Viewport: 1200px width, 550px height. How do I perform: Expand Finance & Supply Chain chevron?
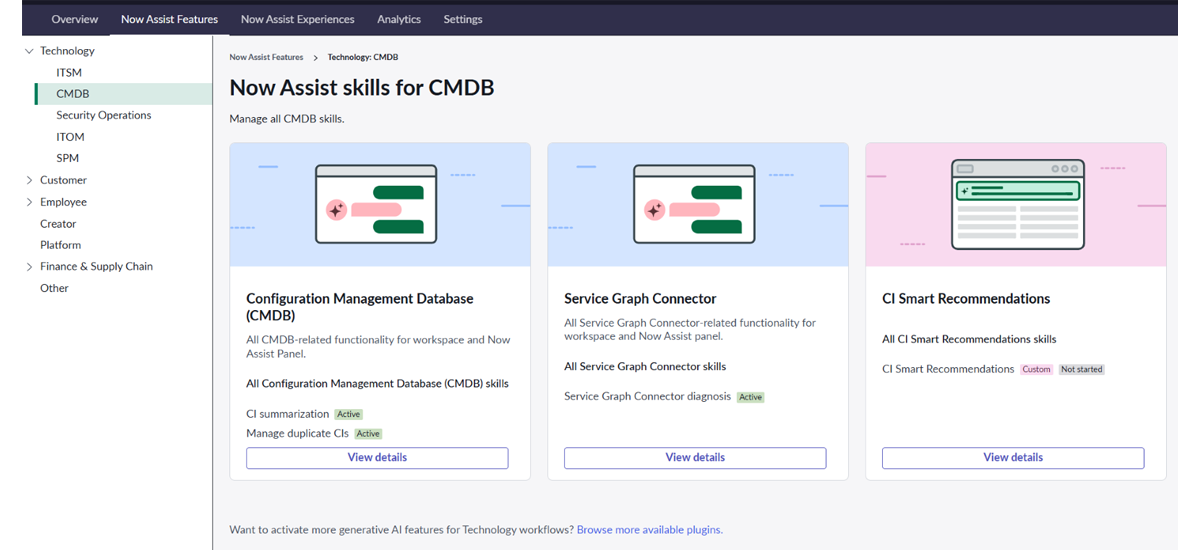(x=29, y=267)
